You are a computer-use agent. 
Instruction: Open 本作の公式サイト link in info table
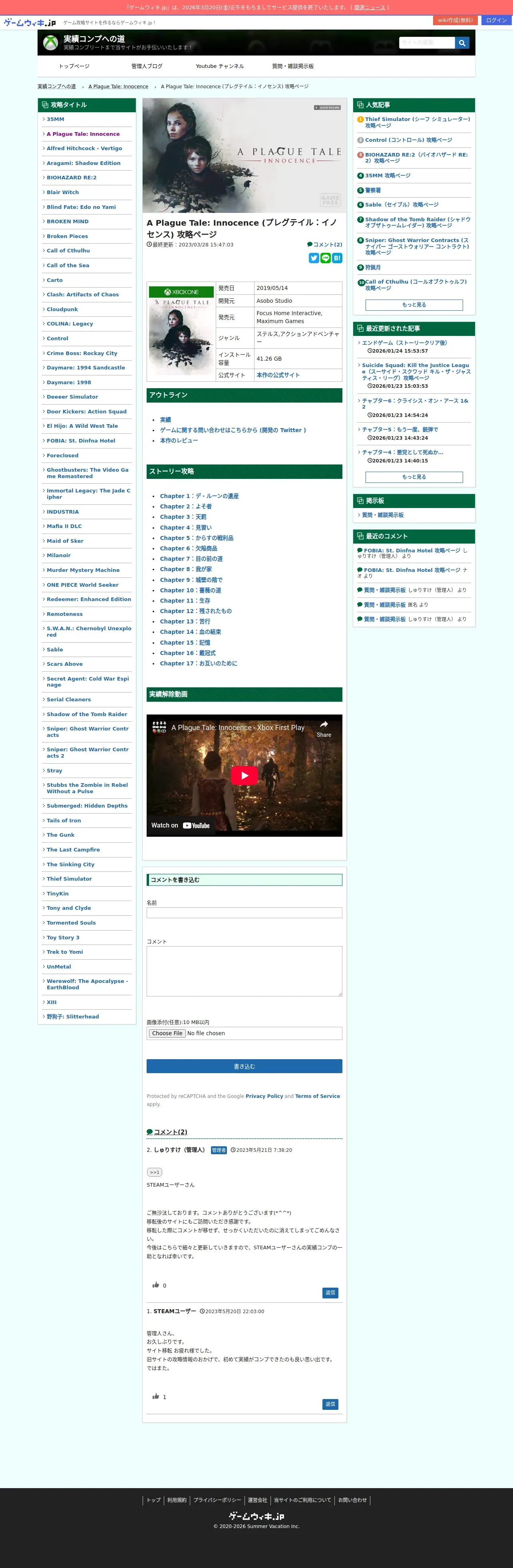[278, 375]
